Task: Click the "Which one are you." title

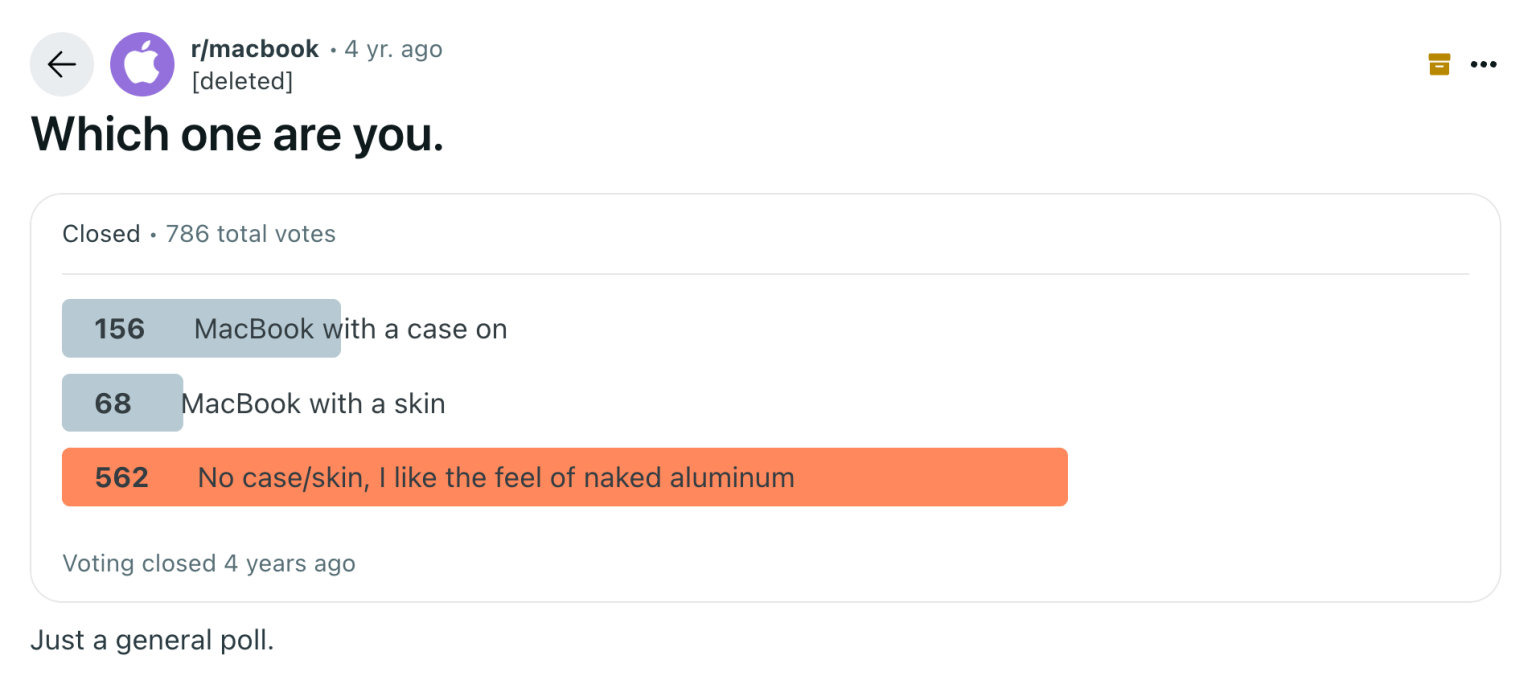Action: [237, 135]
